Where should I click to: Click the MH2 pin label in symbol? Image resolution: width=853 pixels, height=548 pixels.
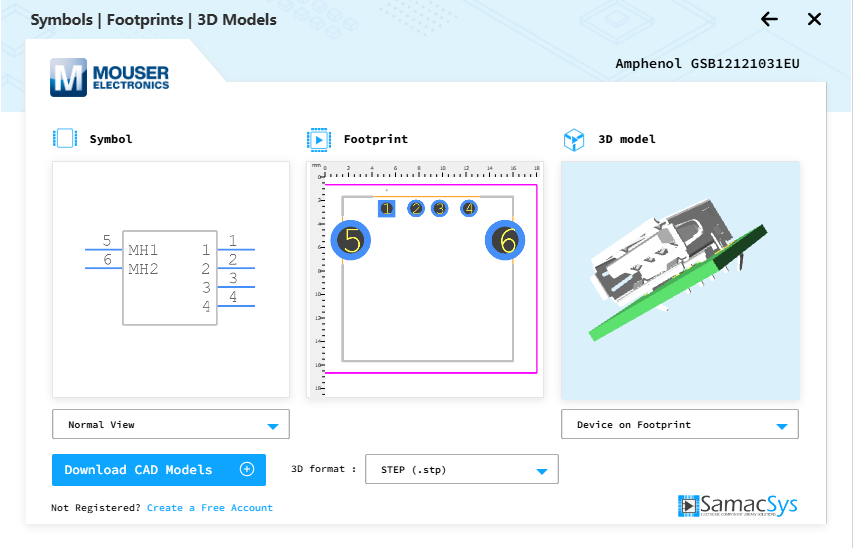coord(143,269)
